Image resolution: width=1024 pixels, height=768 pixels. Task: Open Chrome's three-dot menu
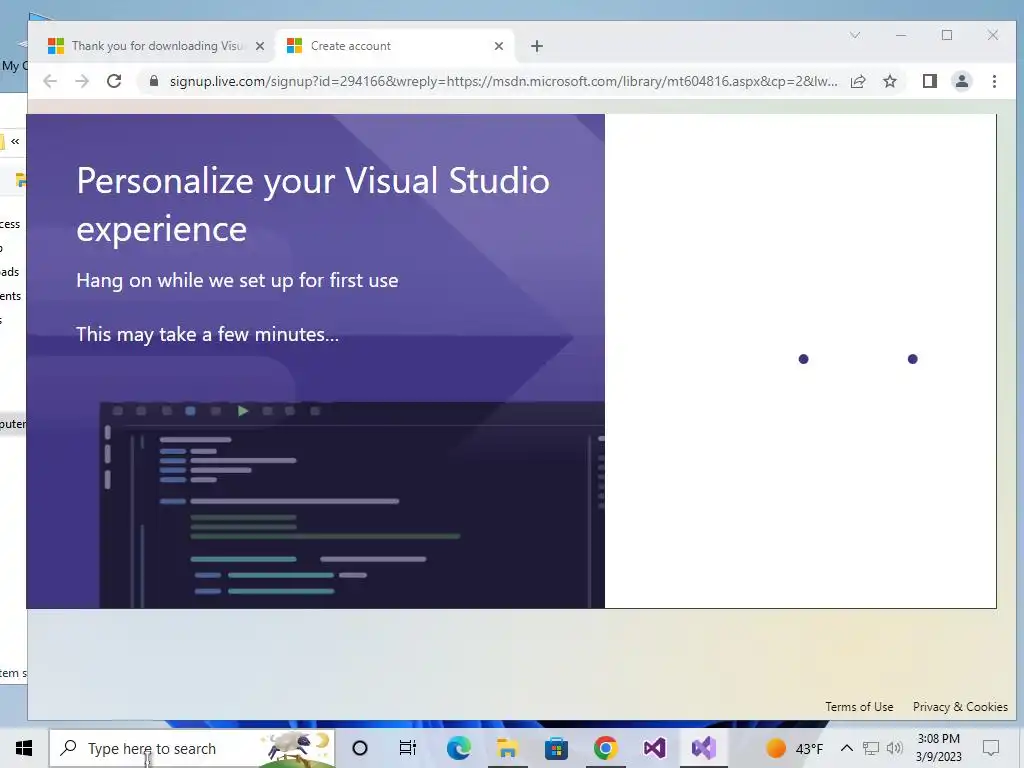[x=994, y=81]
